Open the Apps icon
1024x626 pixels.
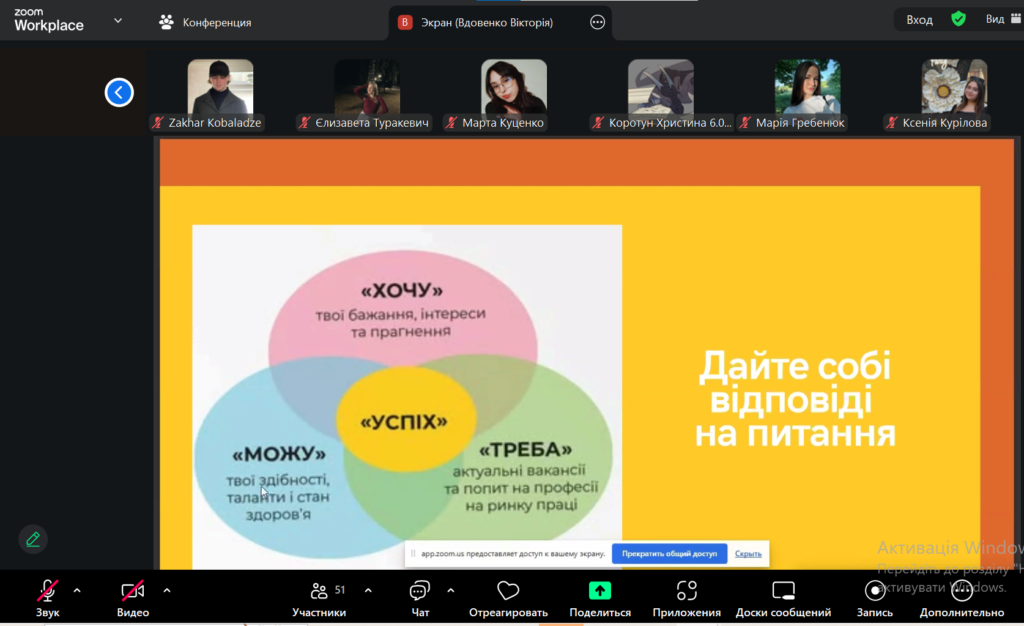pyautogui.click(x=686, y=591)
